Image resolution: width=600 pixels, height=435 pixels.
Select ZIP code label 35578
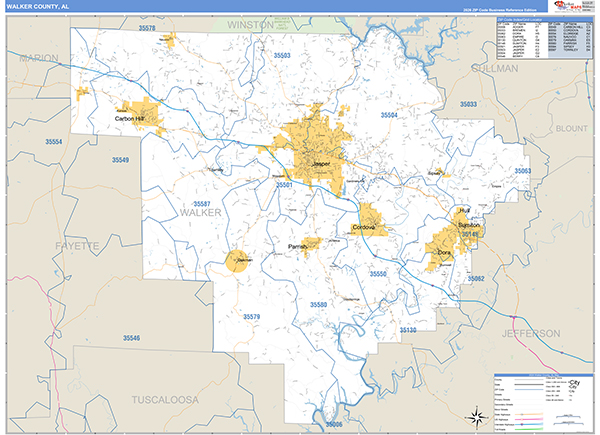click(147, 29)
